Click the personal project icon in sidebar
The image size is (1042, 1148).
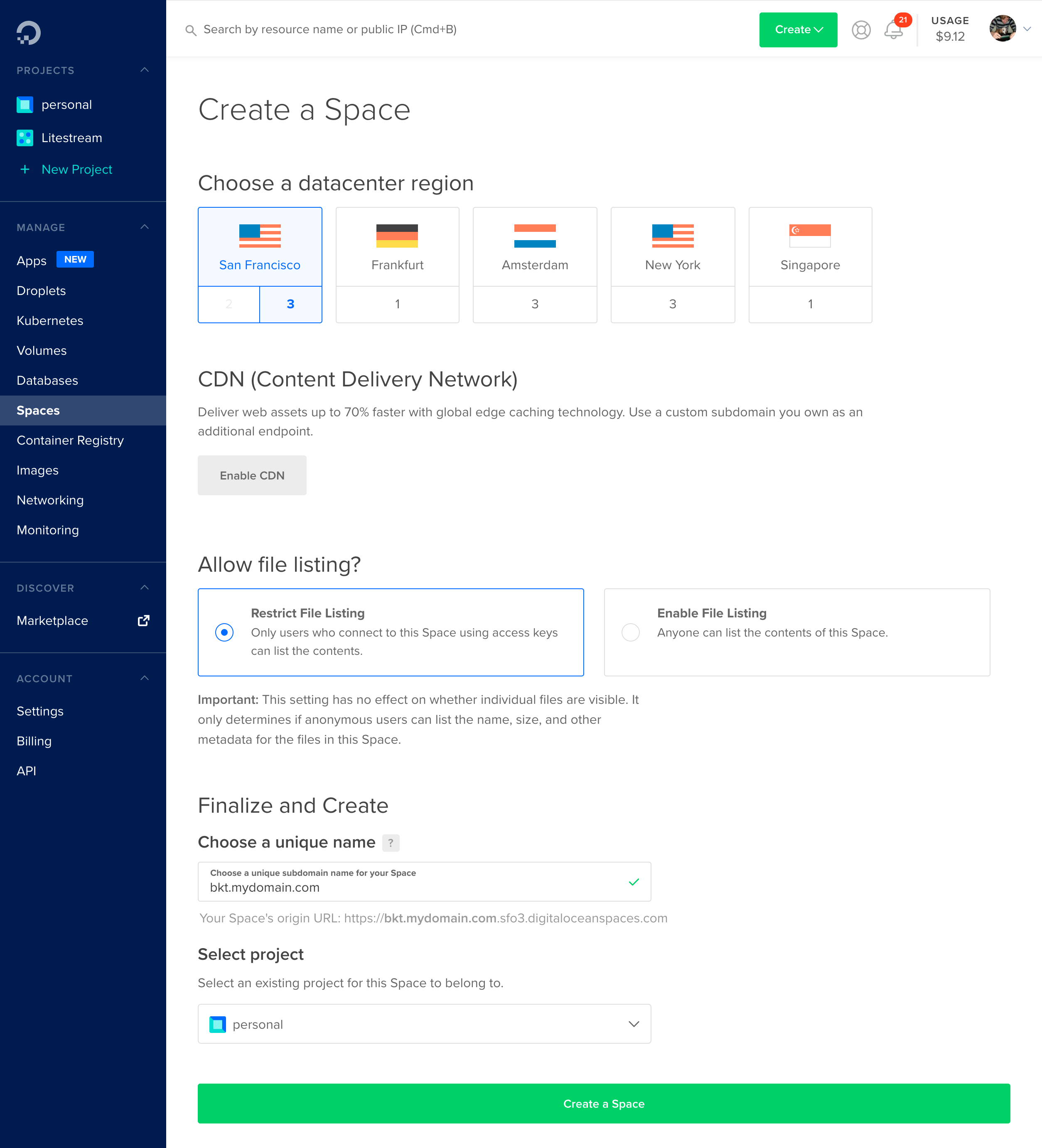25,104
